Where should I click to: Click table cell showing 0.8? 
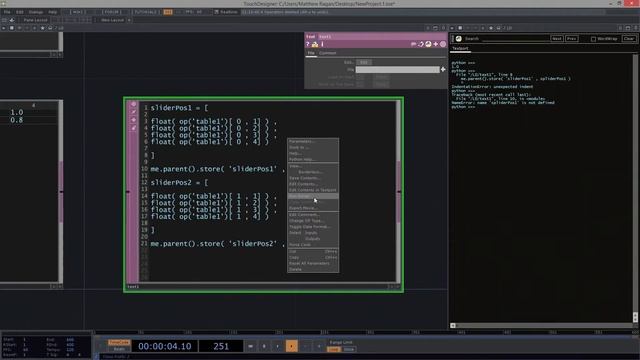click(17, 120)
